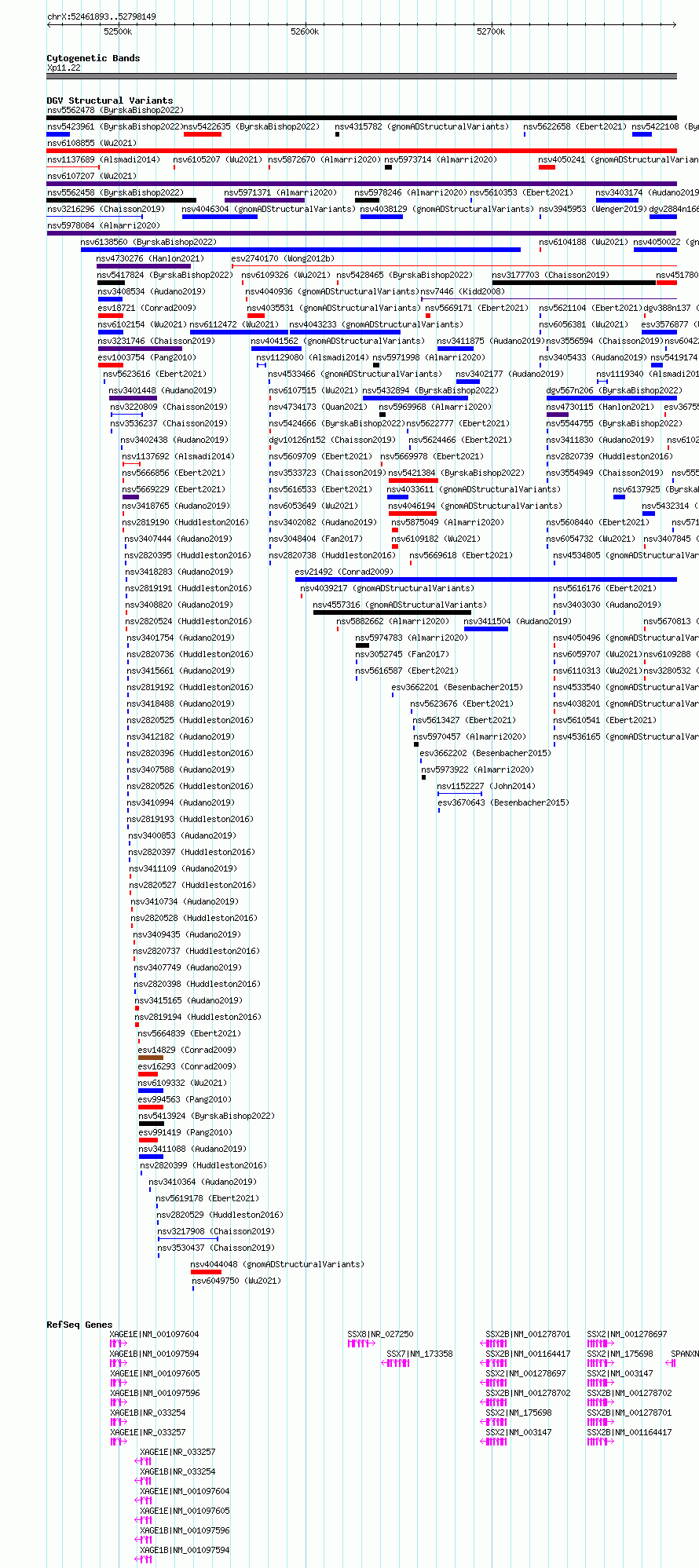This screenshot has height=1568, width=699.
Task: Click black bar under nsv4557316 gnomAD variant
Action: (x=393, y=612)
